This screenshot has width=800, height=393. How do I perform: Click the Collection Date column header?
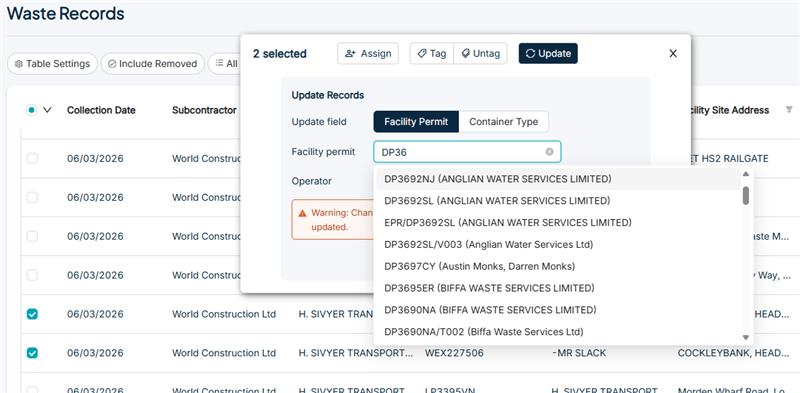click(x=101, y=110)
